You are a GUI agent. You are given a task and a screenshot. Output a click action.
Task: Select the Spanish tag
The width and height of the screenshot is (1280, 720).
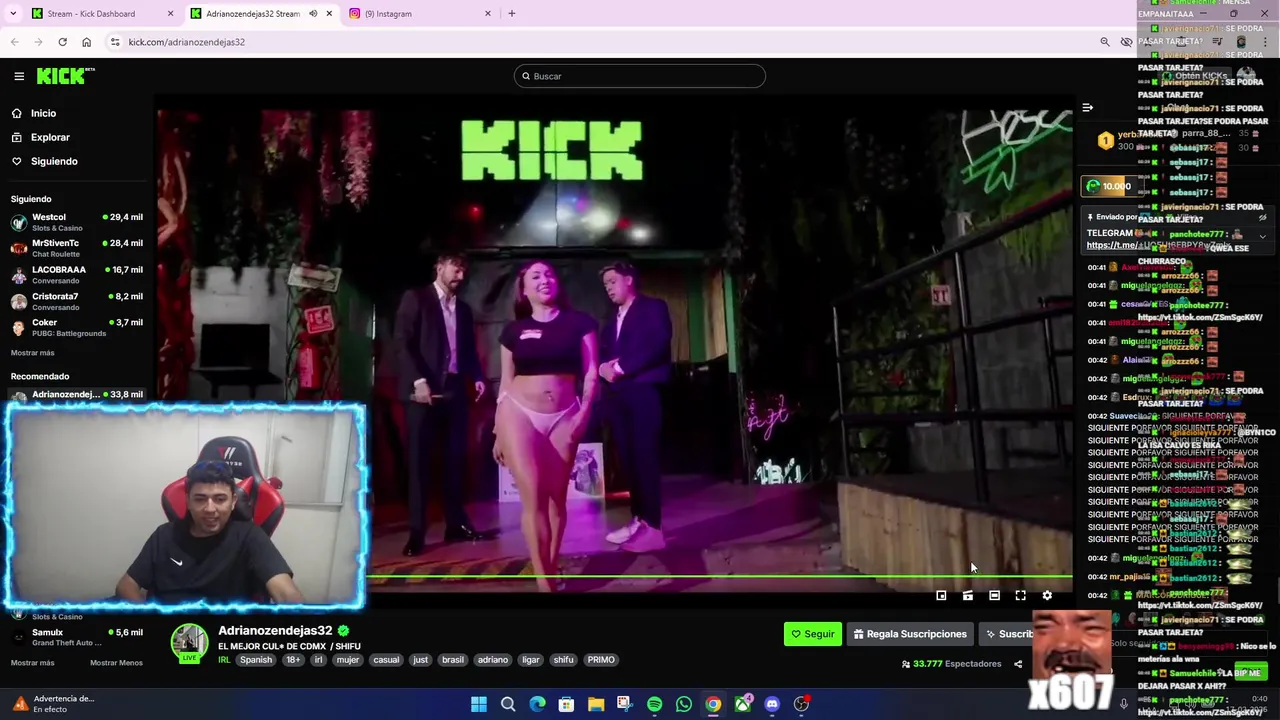click(x=256, y=660)
